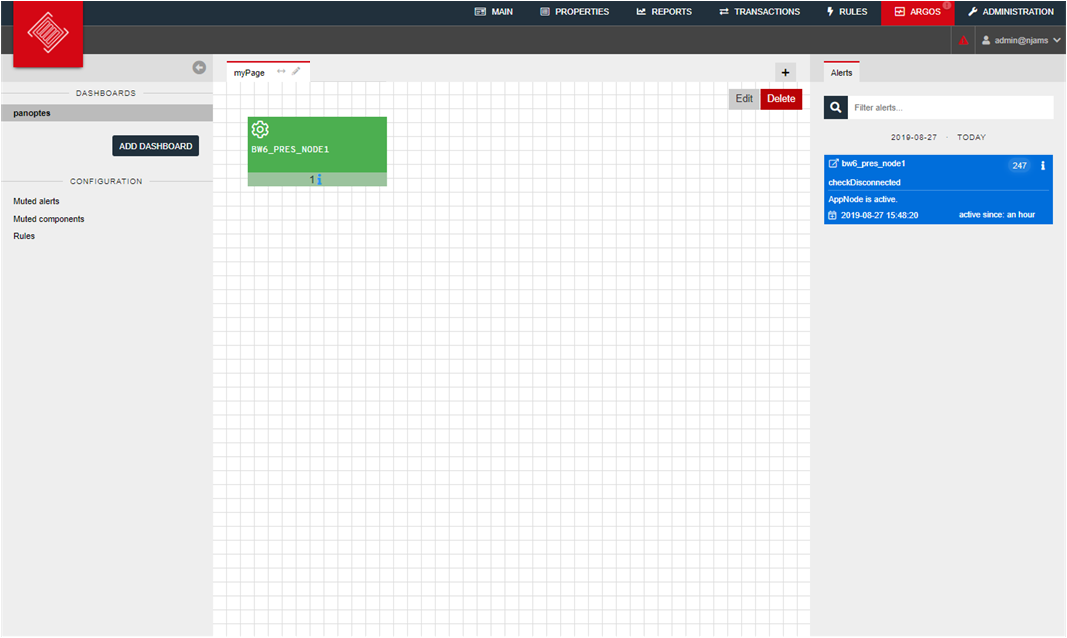
Task: Click 'active since: an hour' text
Action: (x=996, y=214)
